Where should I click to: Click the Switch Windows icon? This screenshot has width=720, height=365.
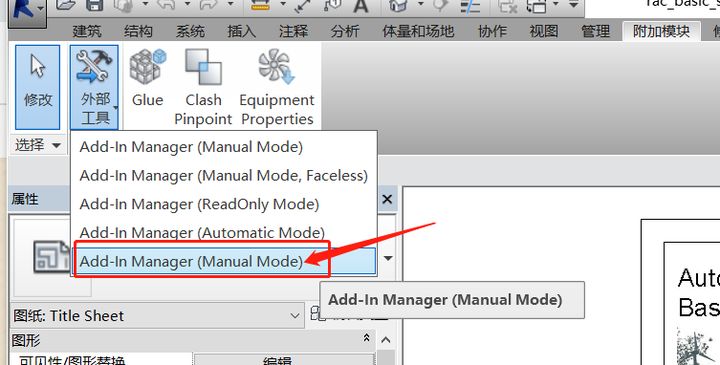pyautogui.click(x=536, y=6)
